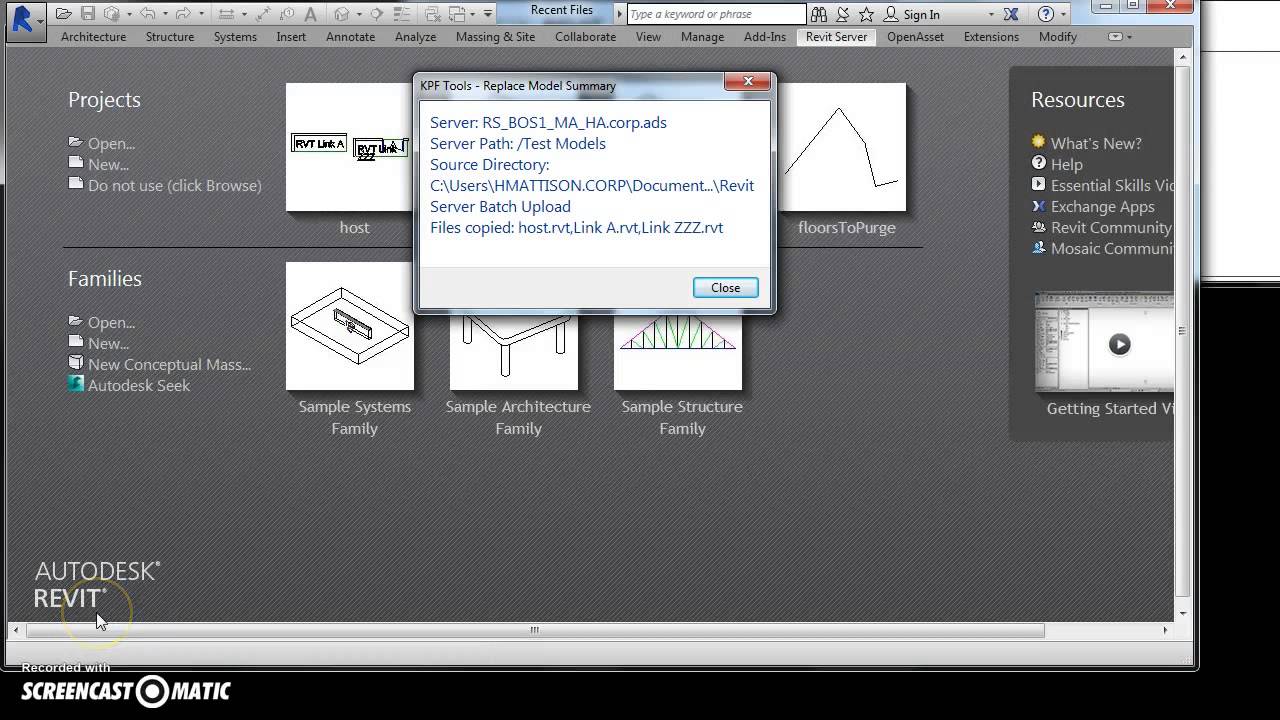Open the Essential Skills Videos link

click(1112, 185)
